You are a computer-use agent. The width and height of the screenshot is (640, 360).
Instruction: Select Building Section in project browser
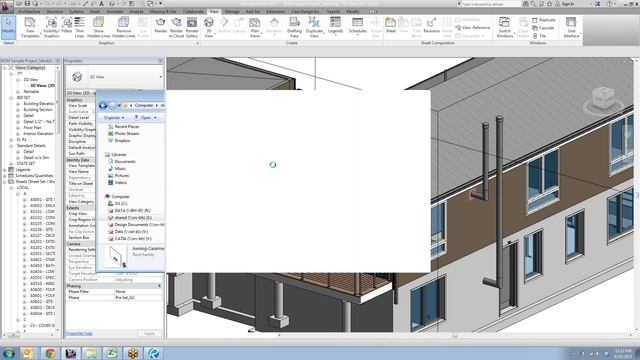point(38,109)
